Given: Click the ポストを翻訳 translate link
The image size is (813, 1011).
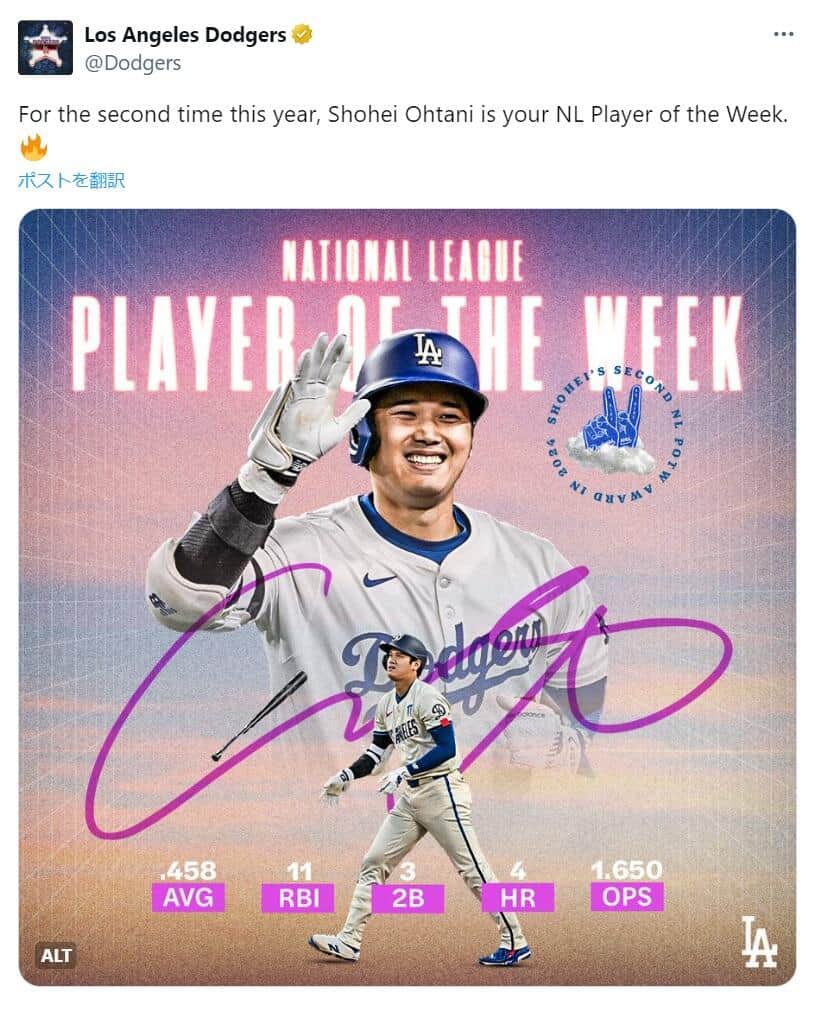Looking at the screenshot, I should 72,180.
